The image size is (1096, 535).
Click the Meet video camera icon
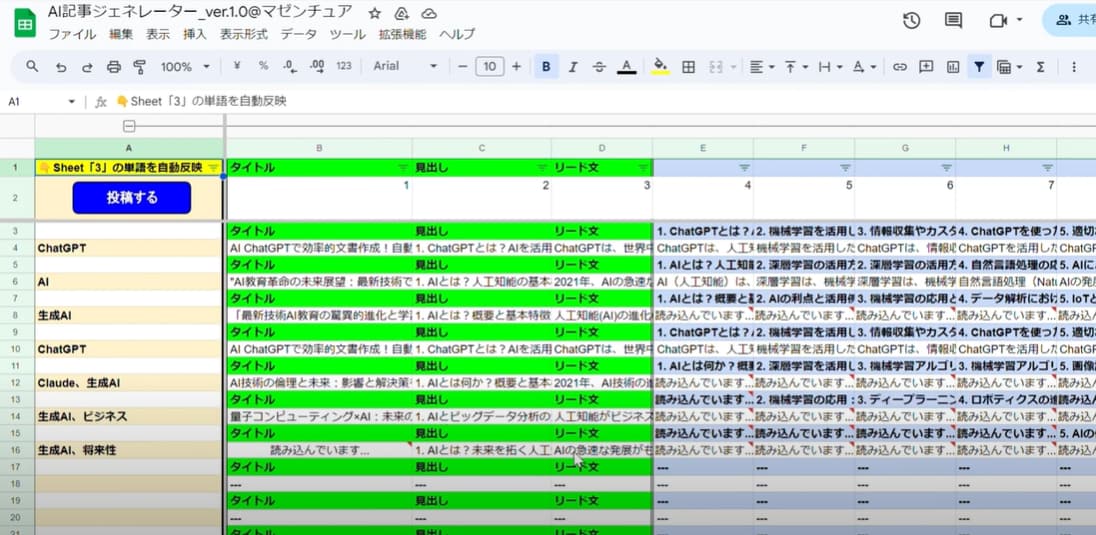(997, 20)
